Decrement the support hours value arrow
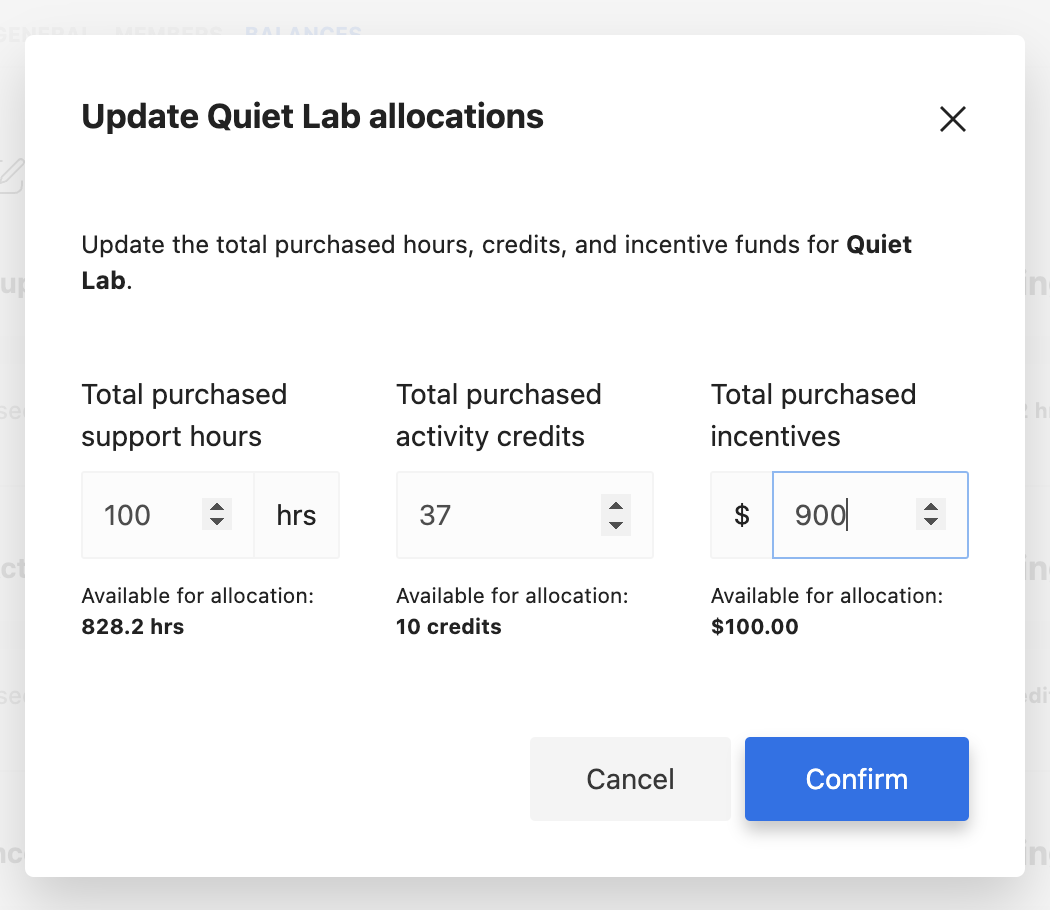The height and width of the screenshot is (910, 1050). tap(217, 522)
